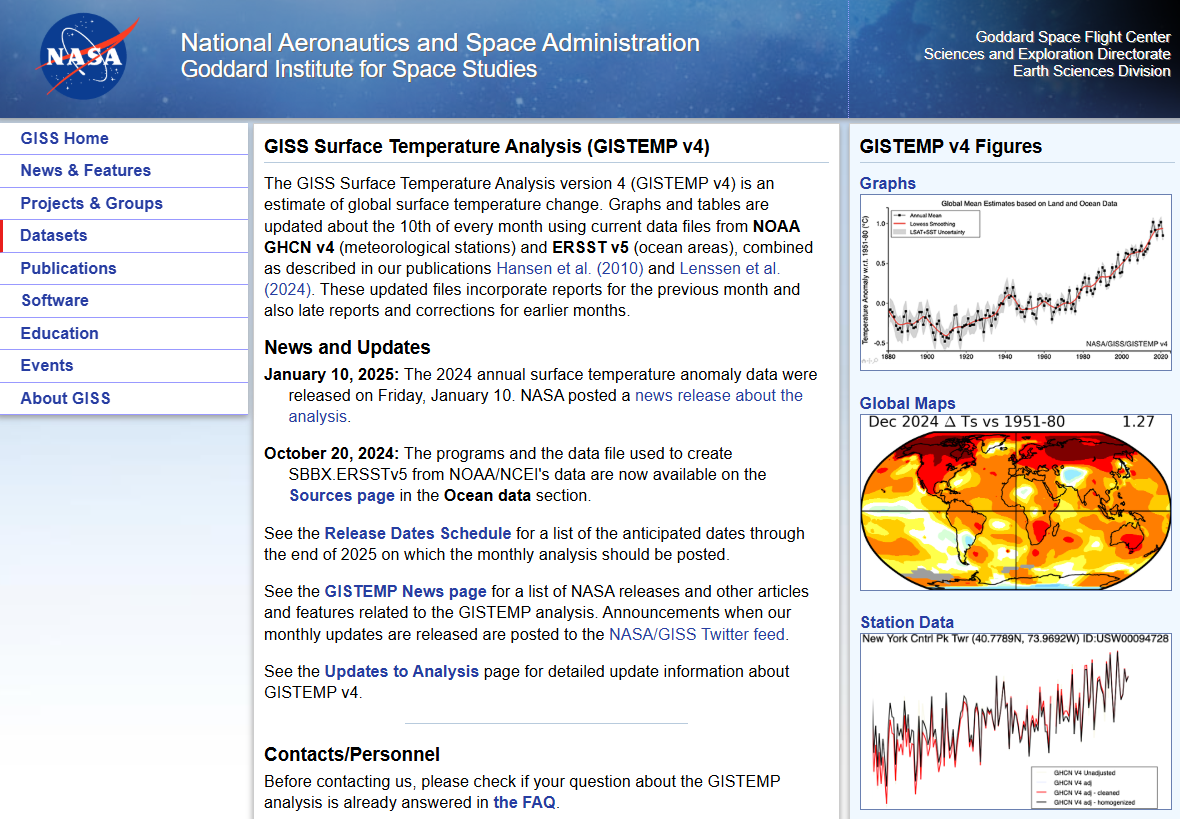Viewport: 1180px width, 819px height.
Task: Open the New York station data chart
Action: coord(1016,722)
